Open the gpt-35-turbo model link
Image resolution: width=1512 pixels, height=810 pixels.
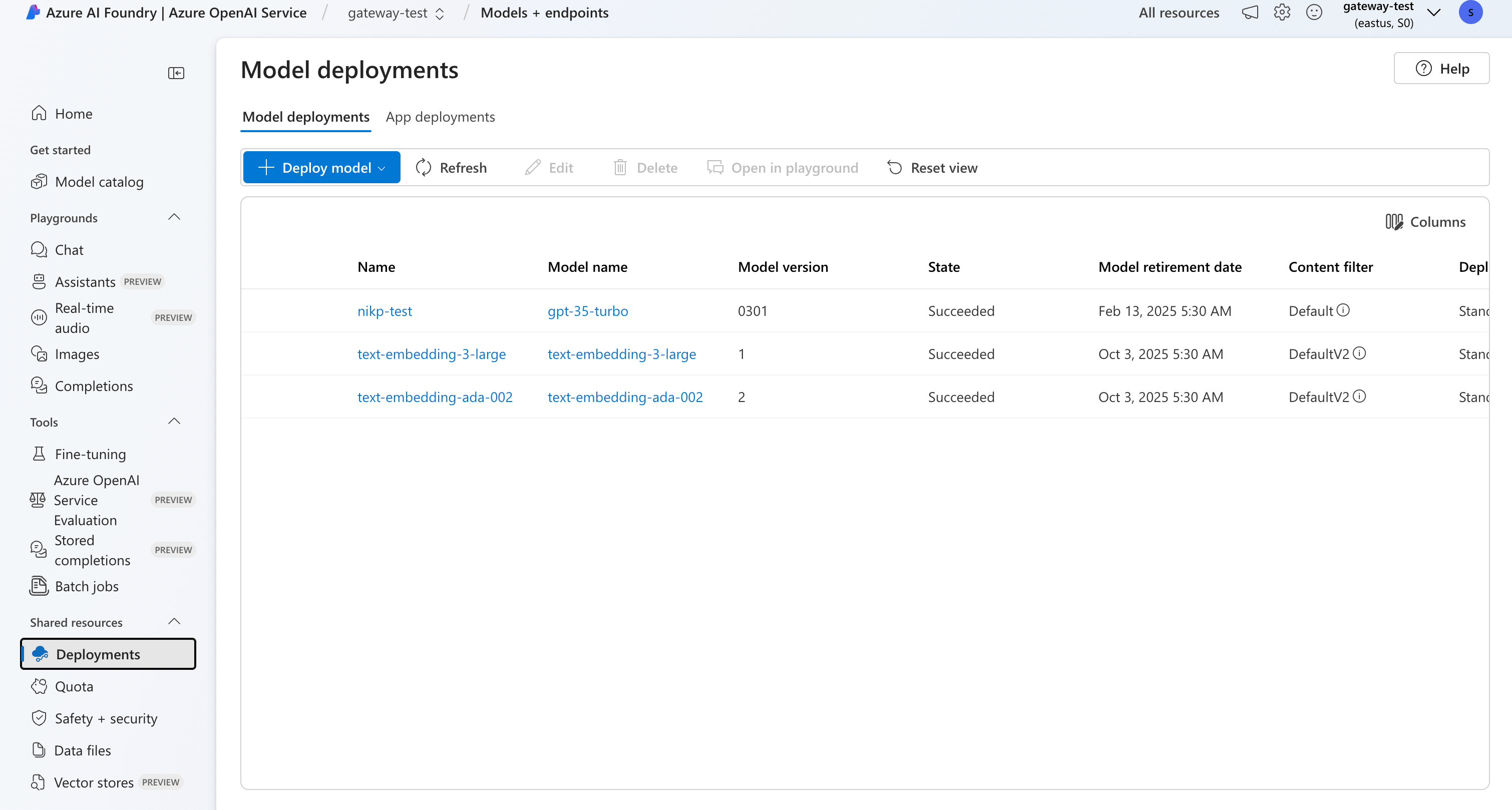pos(588,310)
